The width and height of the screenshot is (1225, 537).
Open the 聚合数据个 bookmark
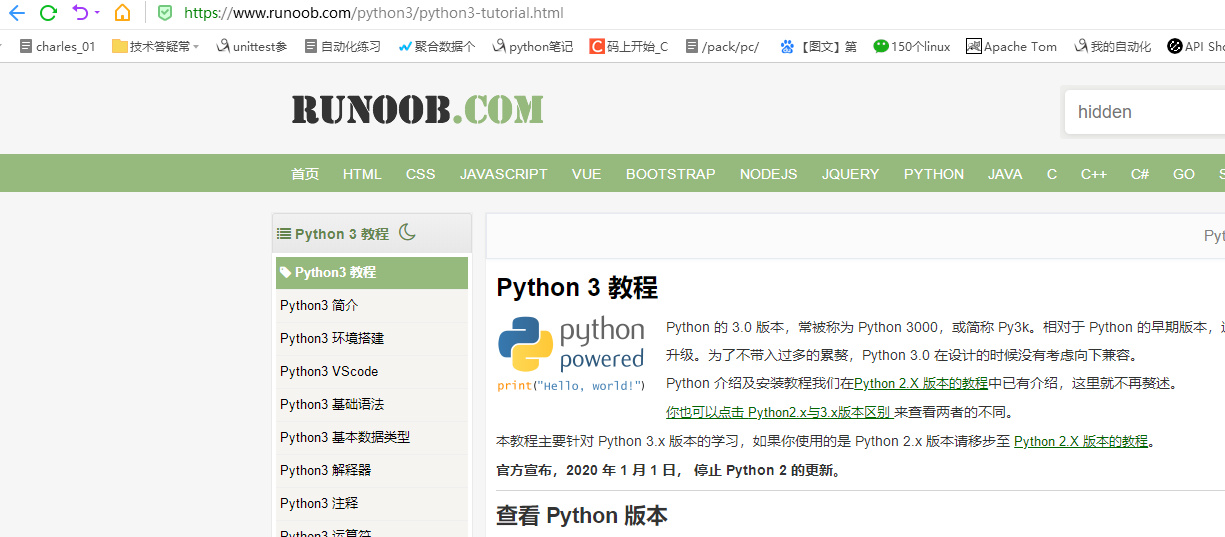click(436, 46)
